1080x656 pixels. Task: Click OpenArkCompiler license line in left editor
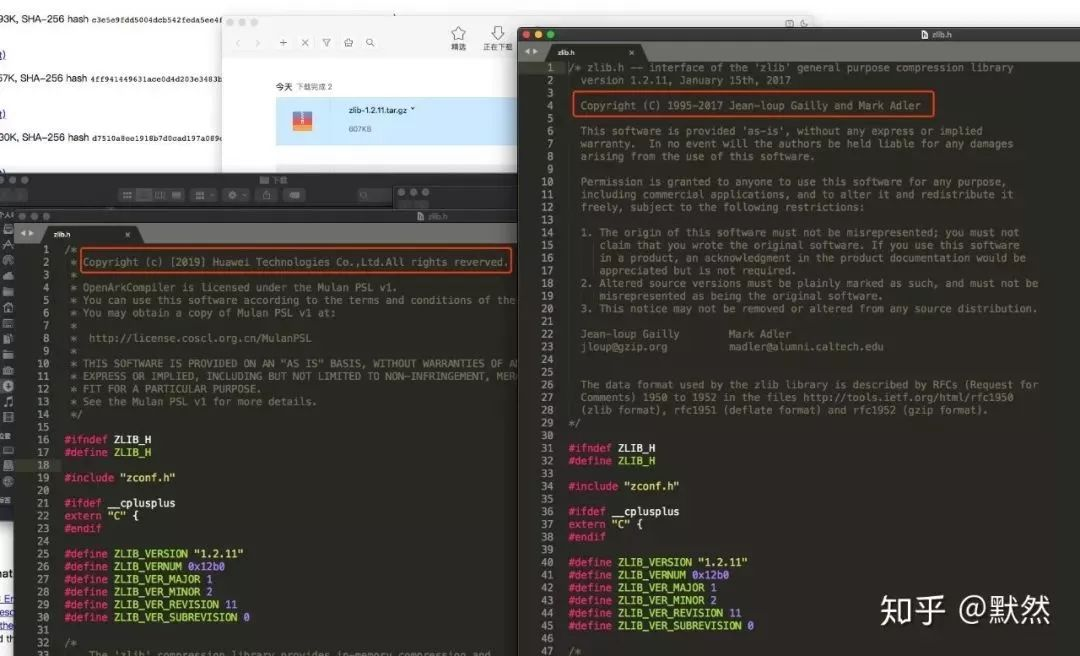(x=240, y=287)
